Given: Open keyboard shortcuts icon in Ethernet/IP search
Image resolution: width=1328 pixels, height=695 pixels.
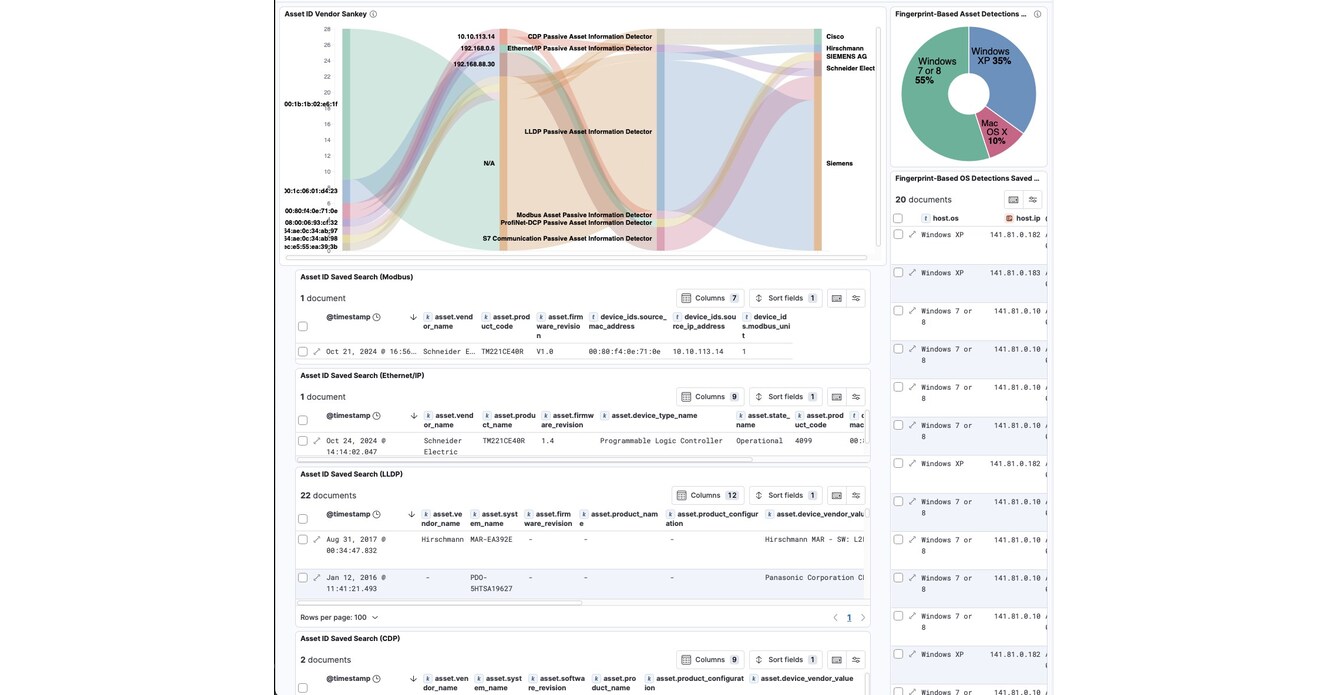Looking at the screenshot, I should (x=837, y=397).
